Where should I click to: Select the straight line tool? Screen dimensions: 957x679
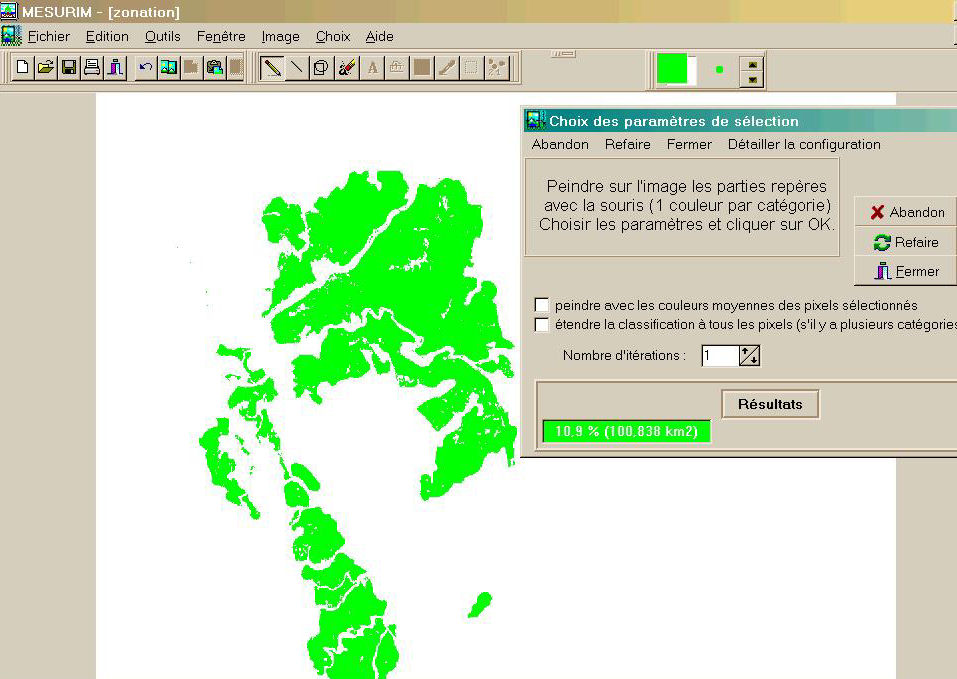[x=296, y=68]
